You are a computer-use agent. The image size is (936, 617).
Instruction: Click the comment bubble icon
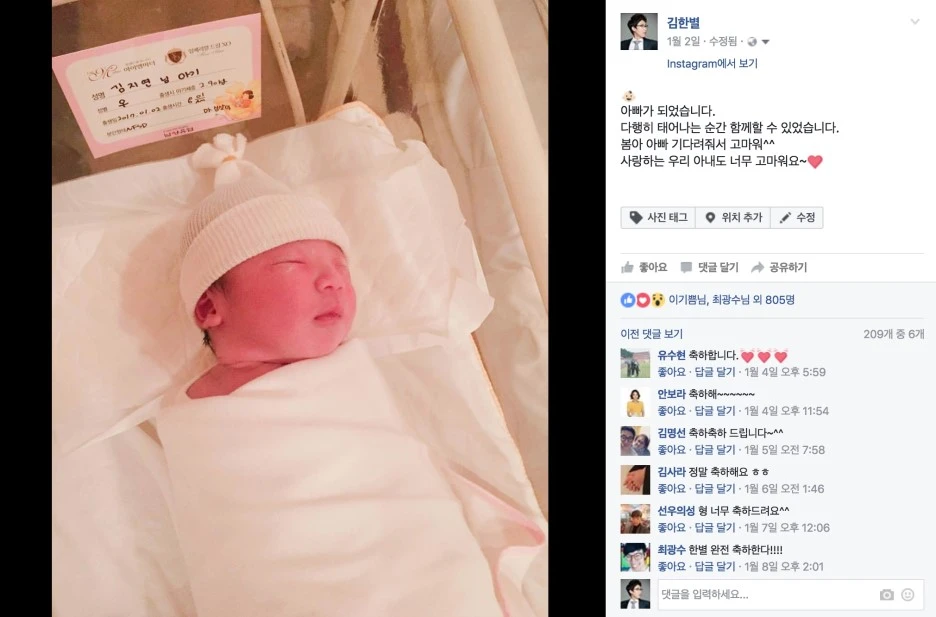point(686,267)
